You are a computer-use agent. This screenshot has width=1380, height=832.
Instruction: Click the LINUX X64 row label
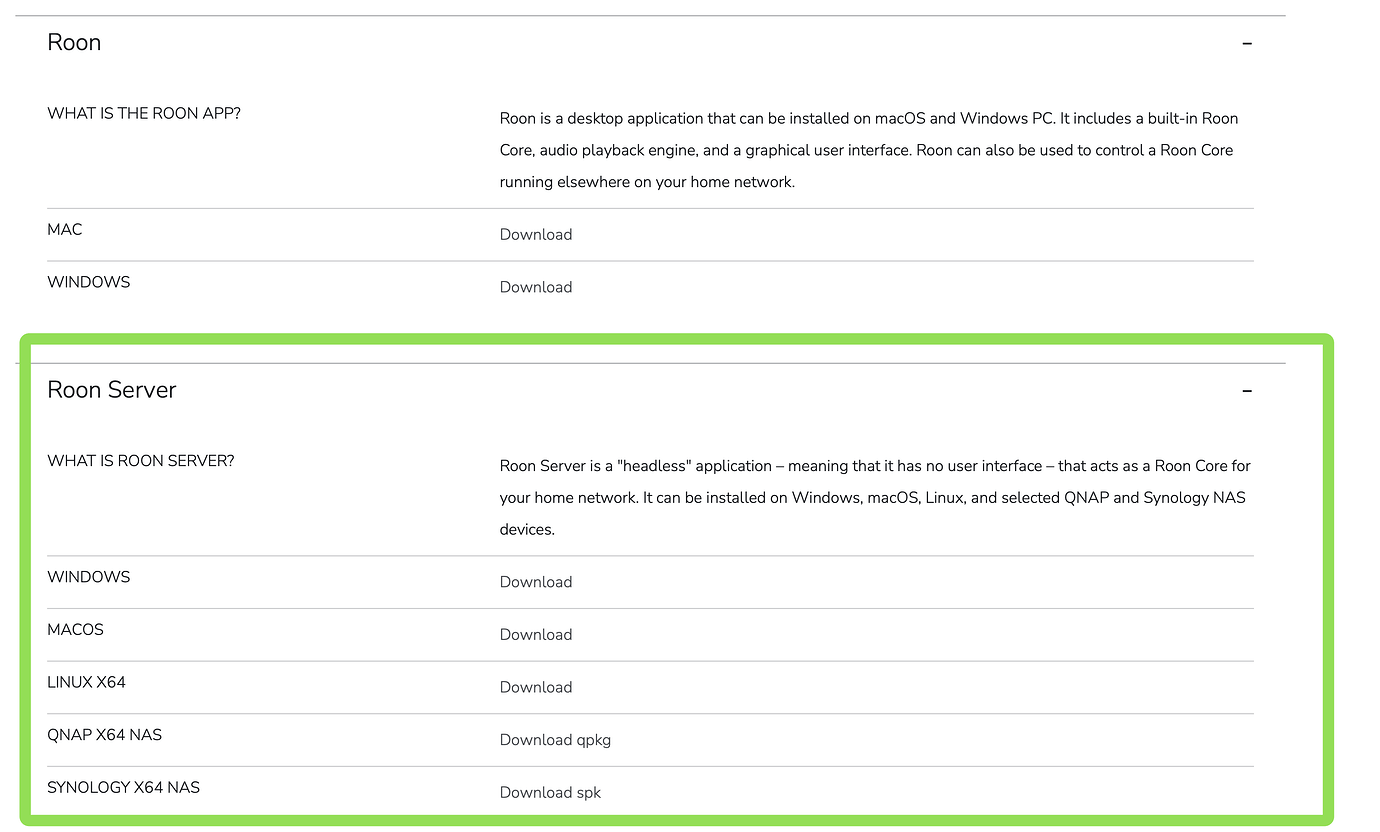click(x=86, y=682)
